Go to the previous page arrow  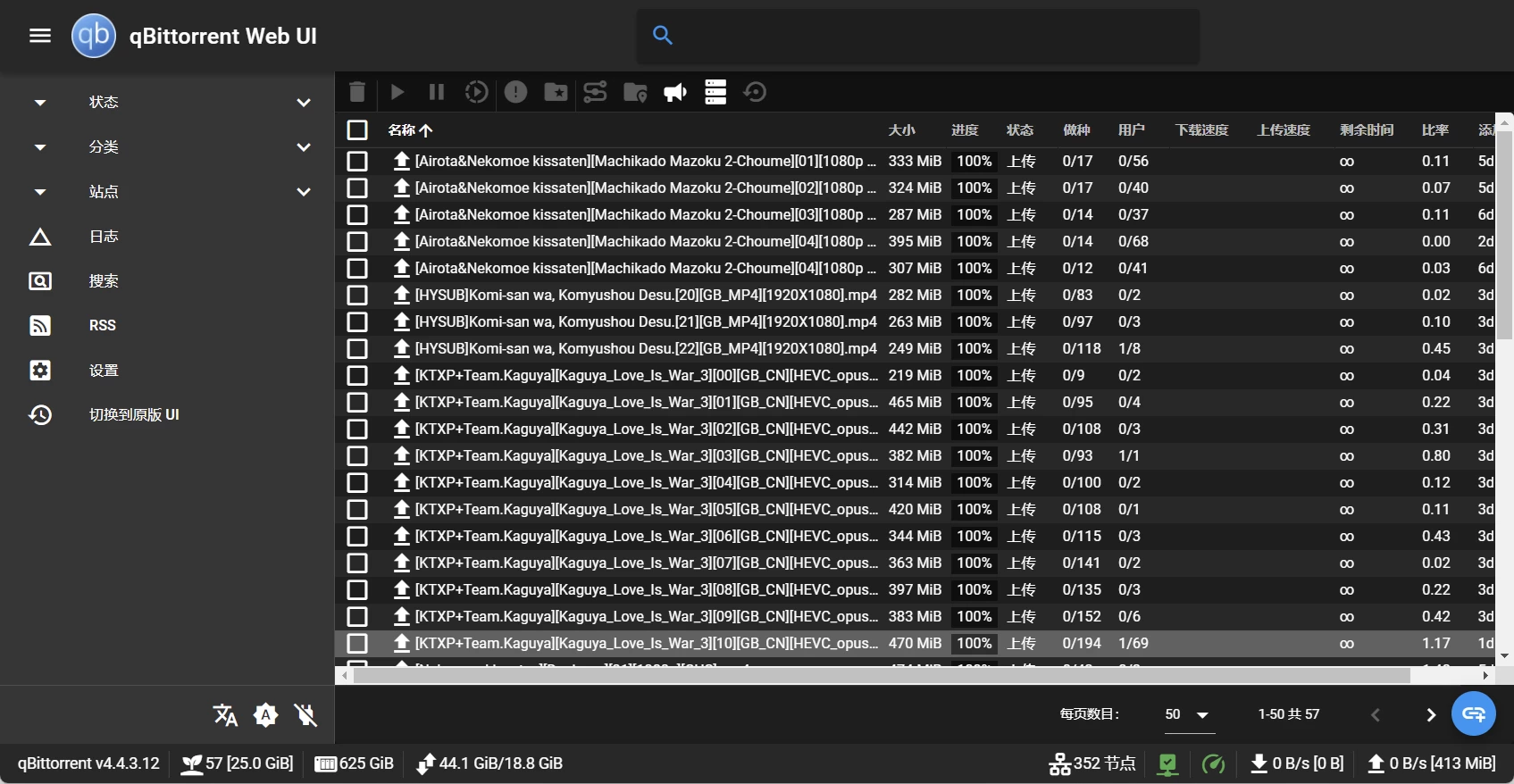[x=1376, y=714]
